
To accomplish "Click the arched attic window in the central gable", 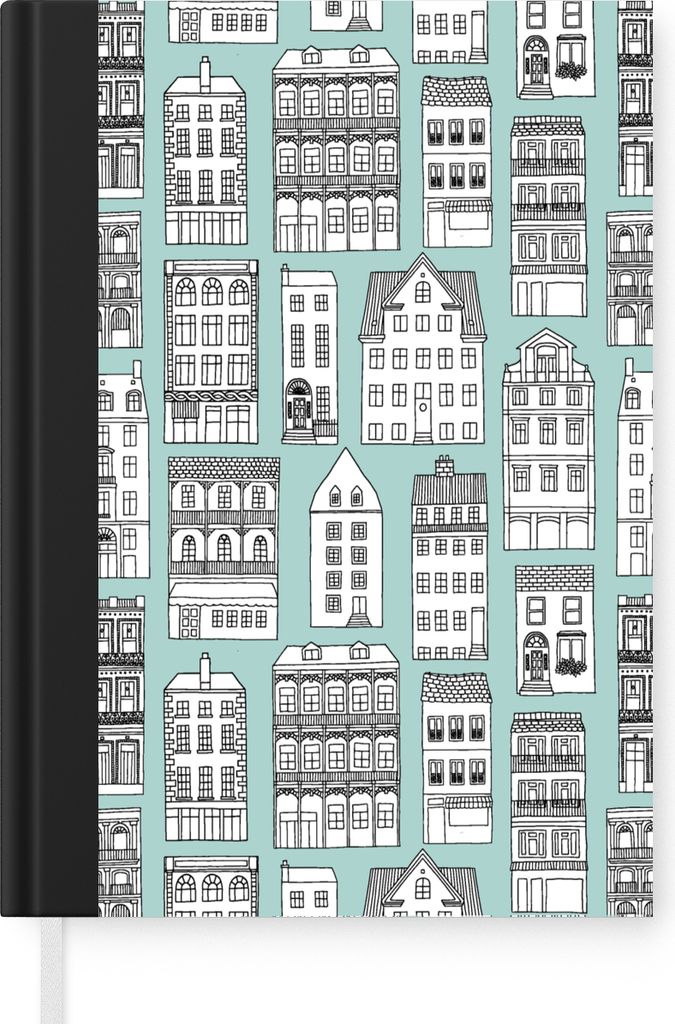I will coord(423,291).
